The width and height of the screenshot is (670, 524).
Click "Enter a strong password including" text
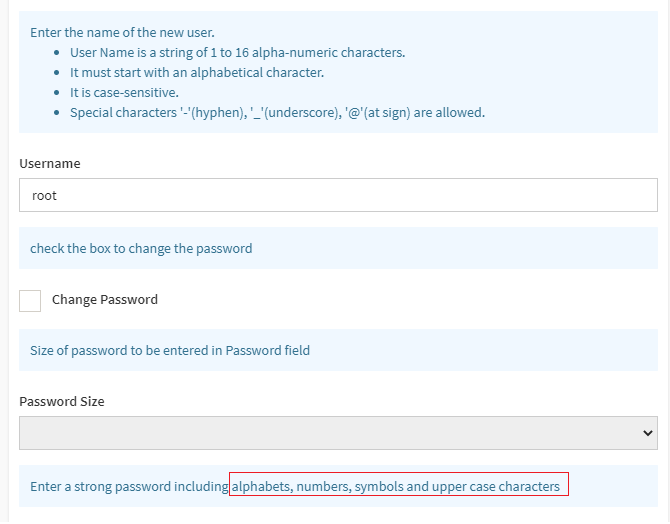pyautogui.click(x=129, y=487)
